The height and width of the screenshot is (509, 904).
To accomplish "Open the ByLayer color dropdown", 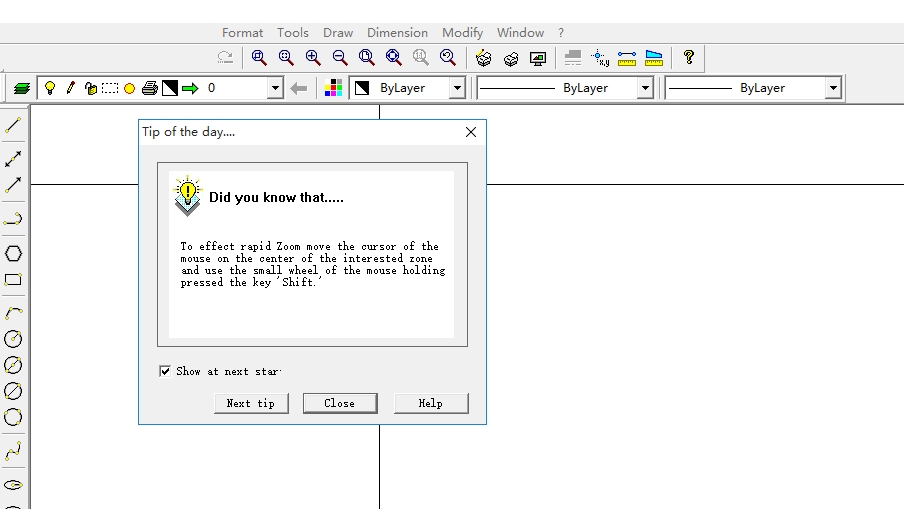I will [x=457, y=88].
